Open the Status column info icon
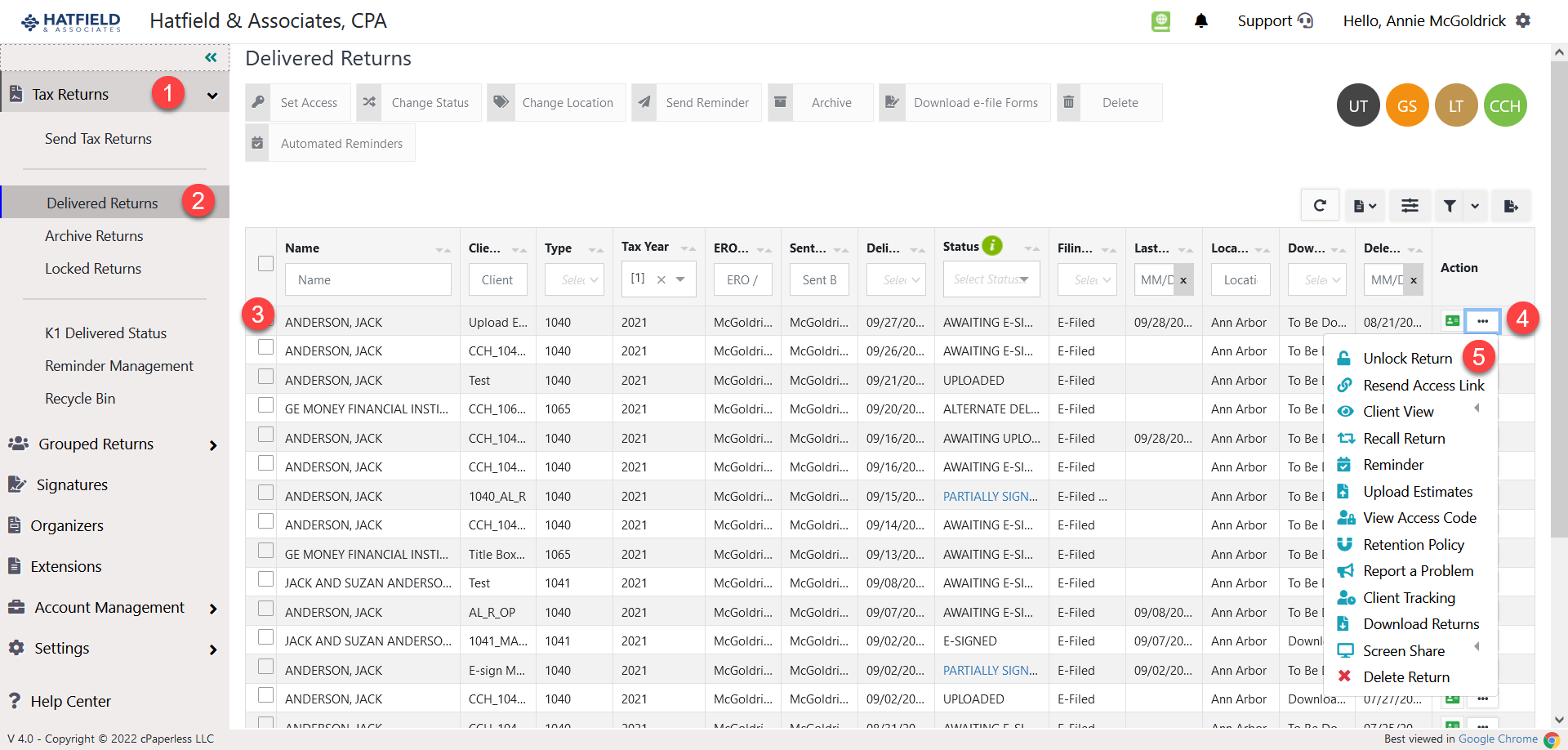This screenshot has height=750, width=1568. pyautogui.click(x=992, y=245)
